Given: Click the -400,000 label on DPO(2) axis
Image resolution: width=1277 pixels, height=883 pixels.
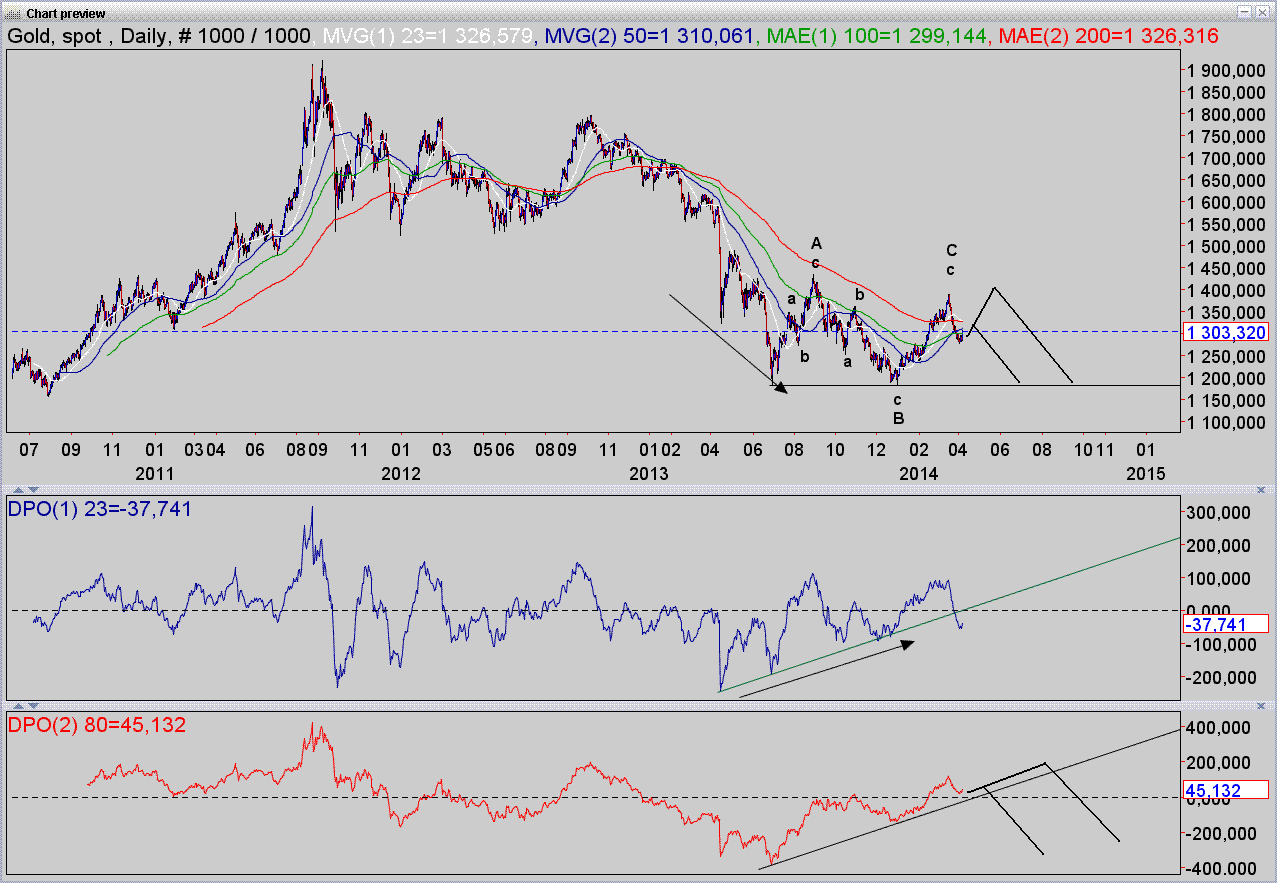Looking at the screenshot, I should pyautogui.click(x=1222, y=869).
